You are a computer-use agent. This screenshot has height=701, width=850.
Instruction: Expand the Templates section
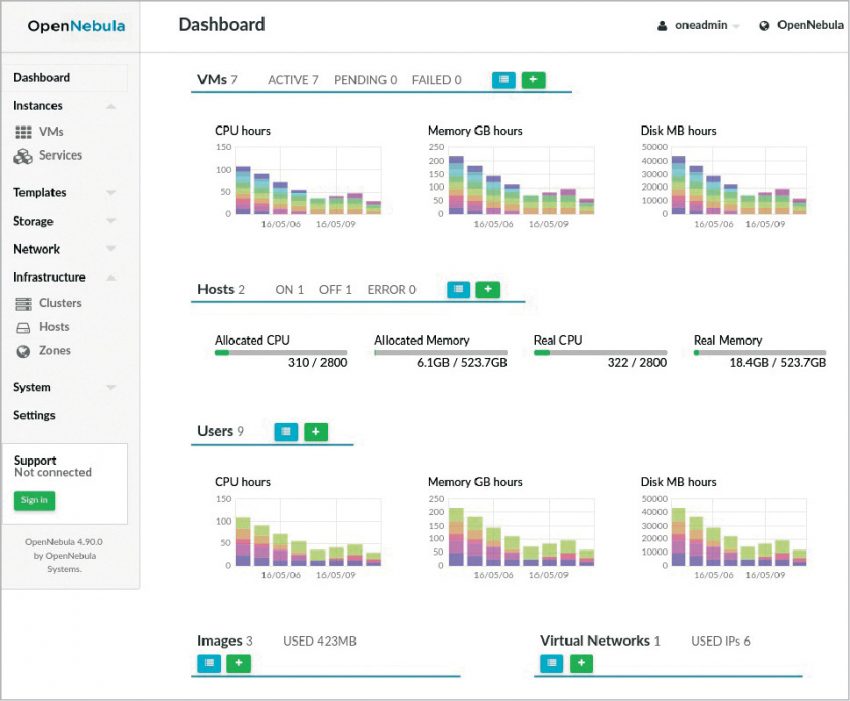click(x=38, y=192)
